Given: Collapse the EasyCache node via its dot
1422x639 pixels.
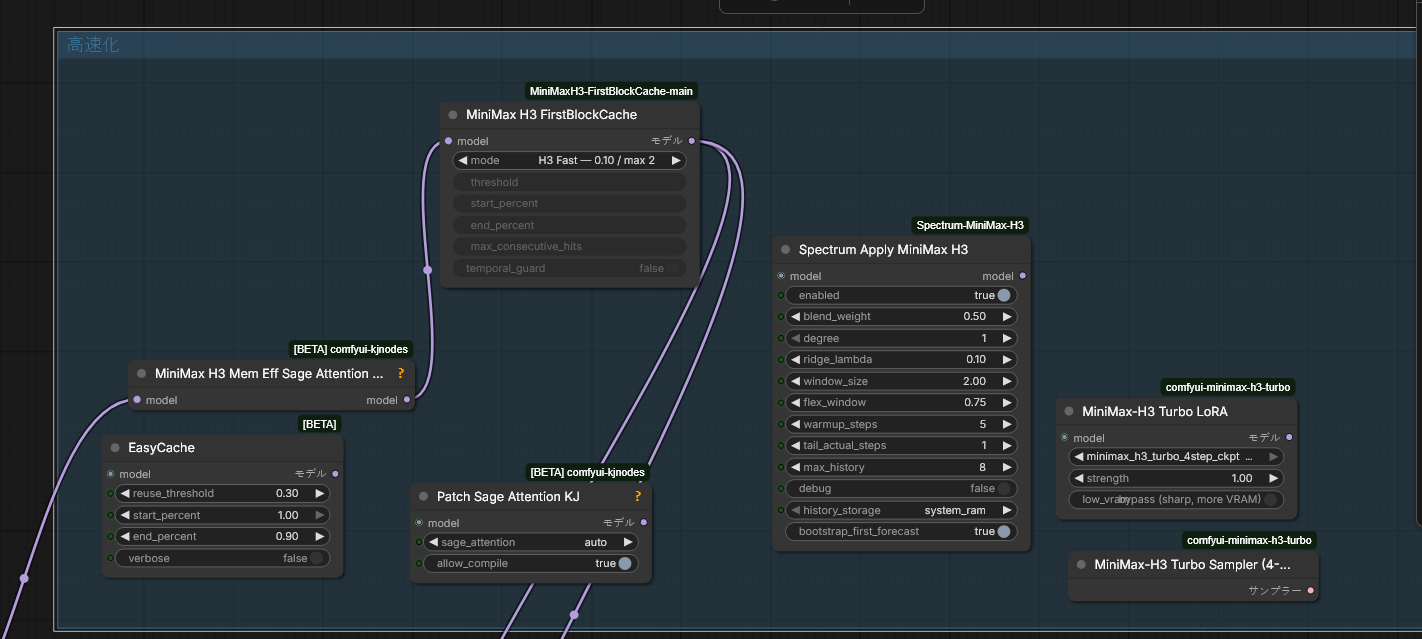Looking at the screenshot, I should tap(115, 448).
